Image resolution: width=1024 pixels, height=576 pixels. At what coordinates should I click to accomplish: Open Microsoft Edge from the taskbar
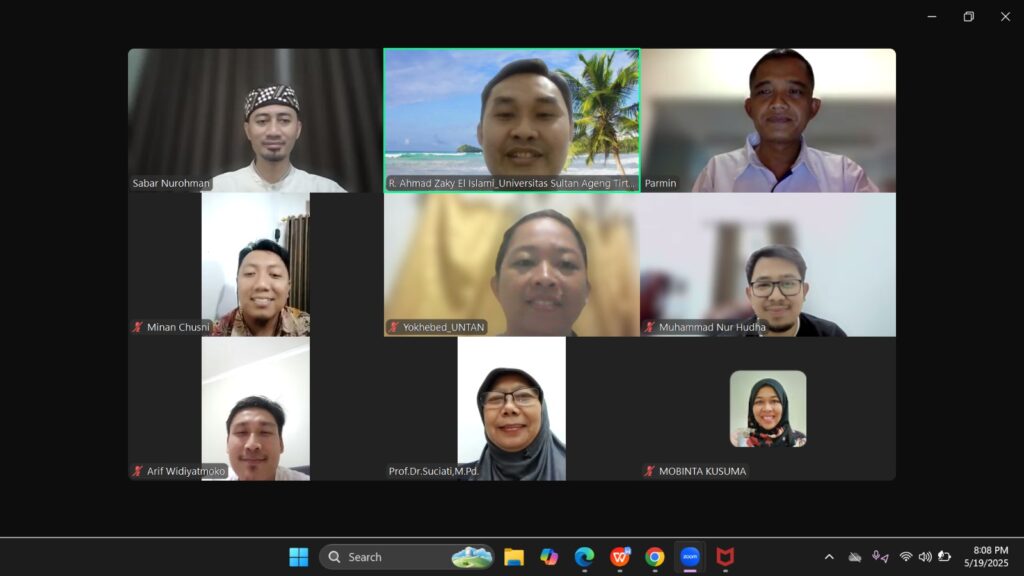(584, 557)
